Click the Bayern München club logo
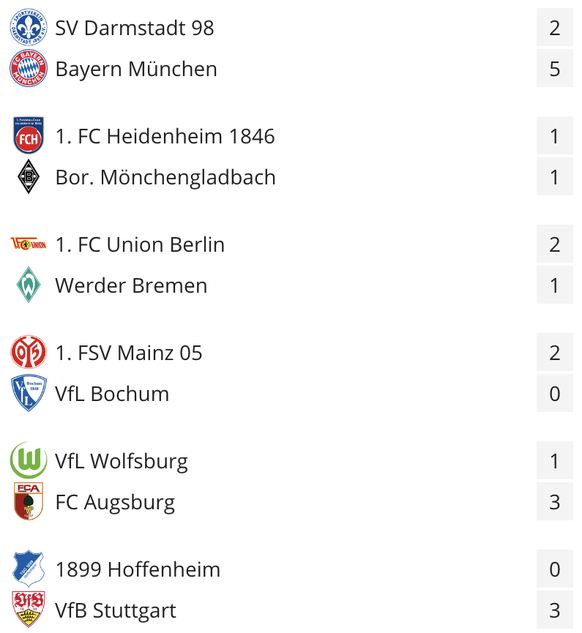 pyautogui.click(x=28, y=68)
